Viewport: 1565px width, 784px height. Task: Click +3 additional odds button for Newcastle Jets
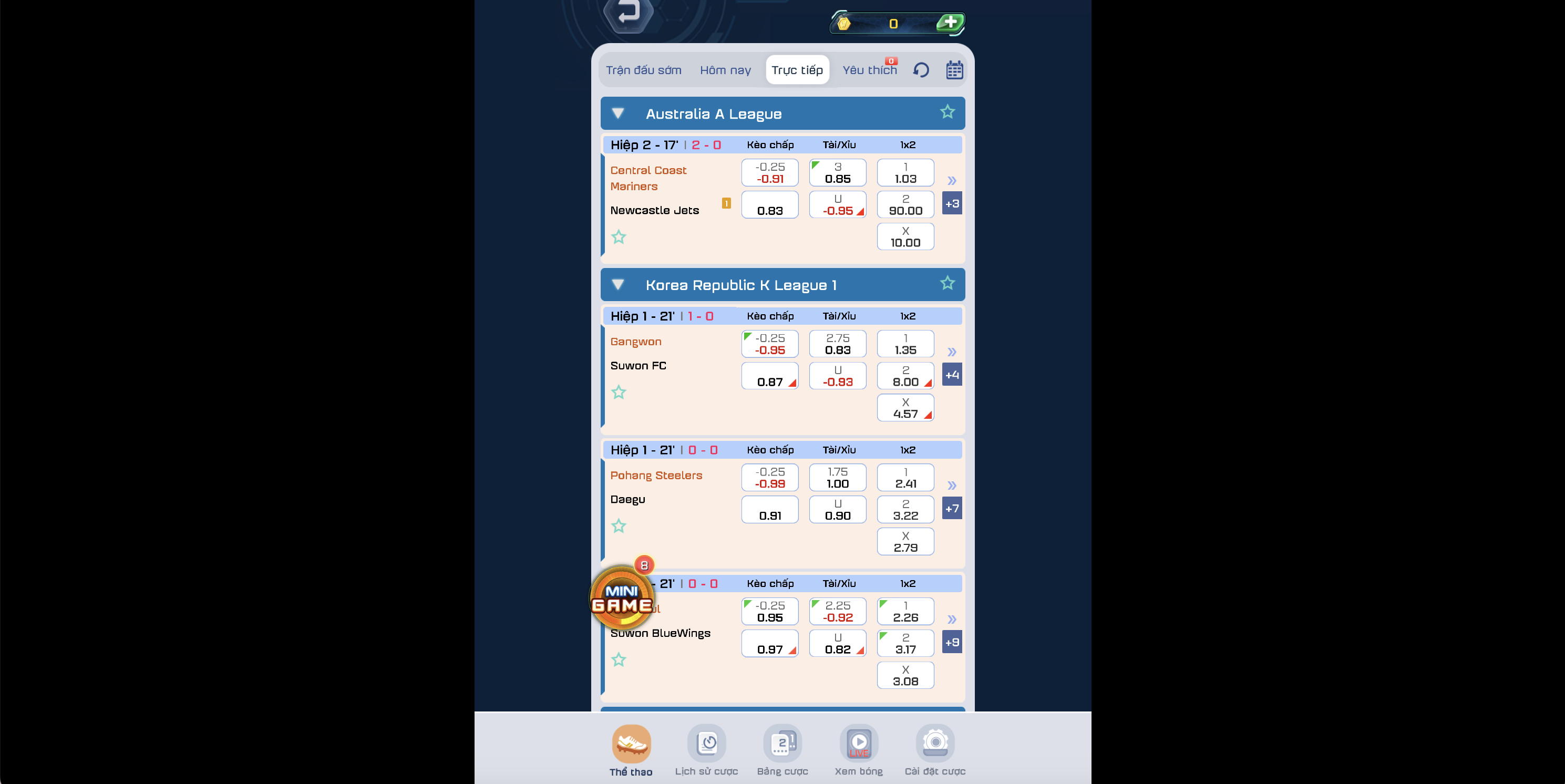tap(952, 204)
